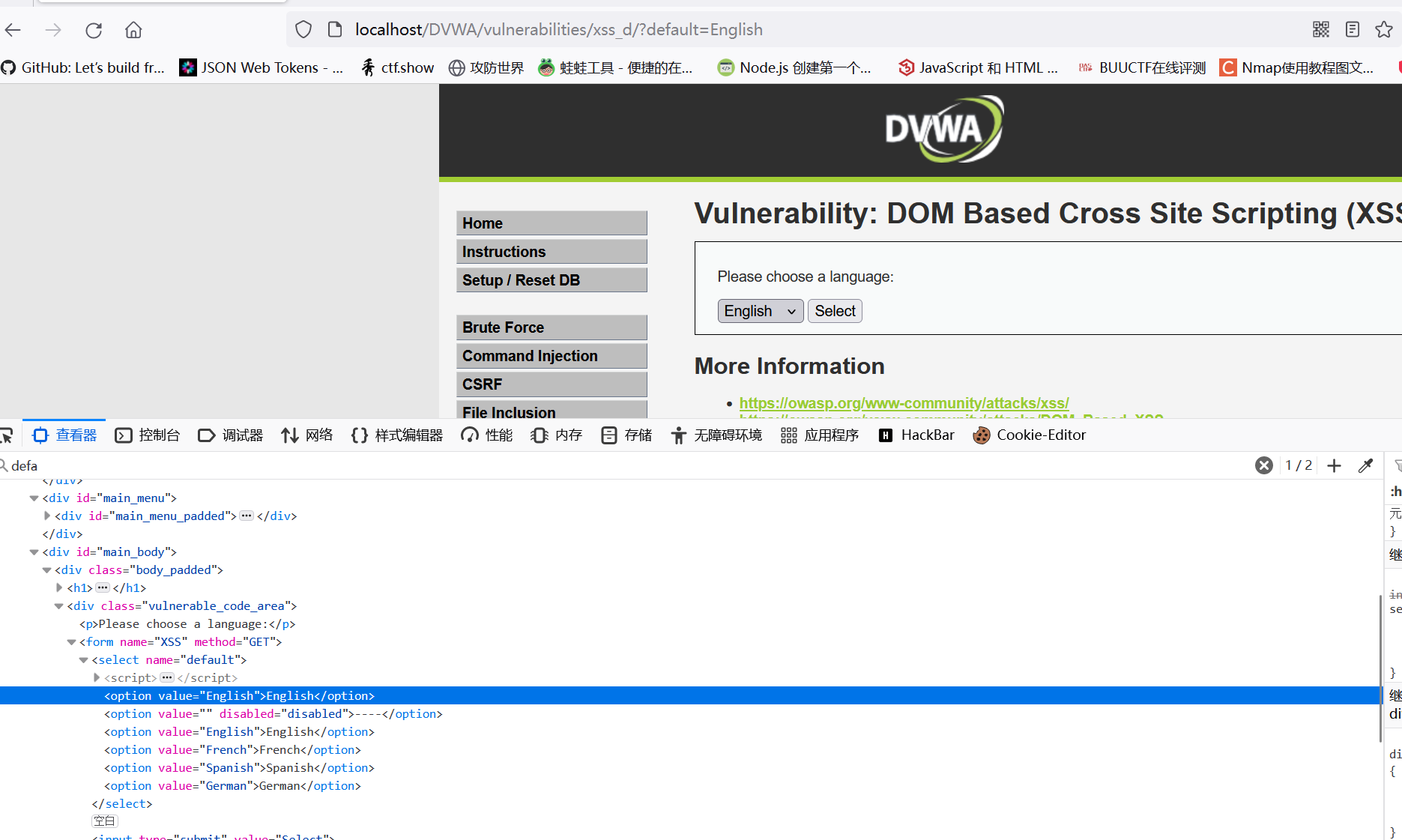Open the GitHub bookmark

(x=83, y=67)
